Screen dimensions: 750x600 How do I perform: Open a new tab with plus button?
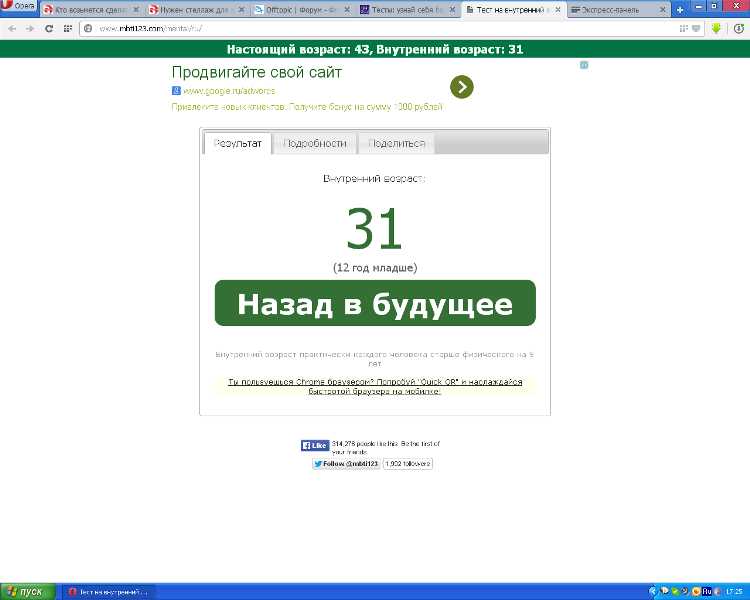pyautogui.click(x=680, y=9)
